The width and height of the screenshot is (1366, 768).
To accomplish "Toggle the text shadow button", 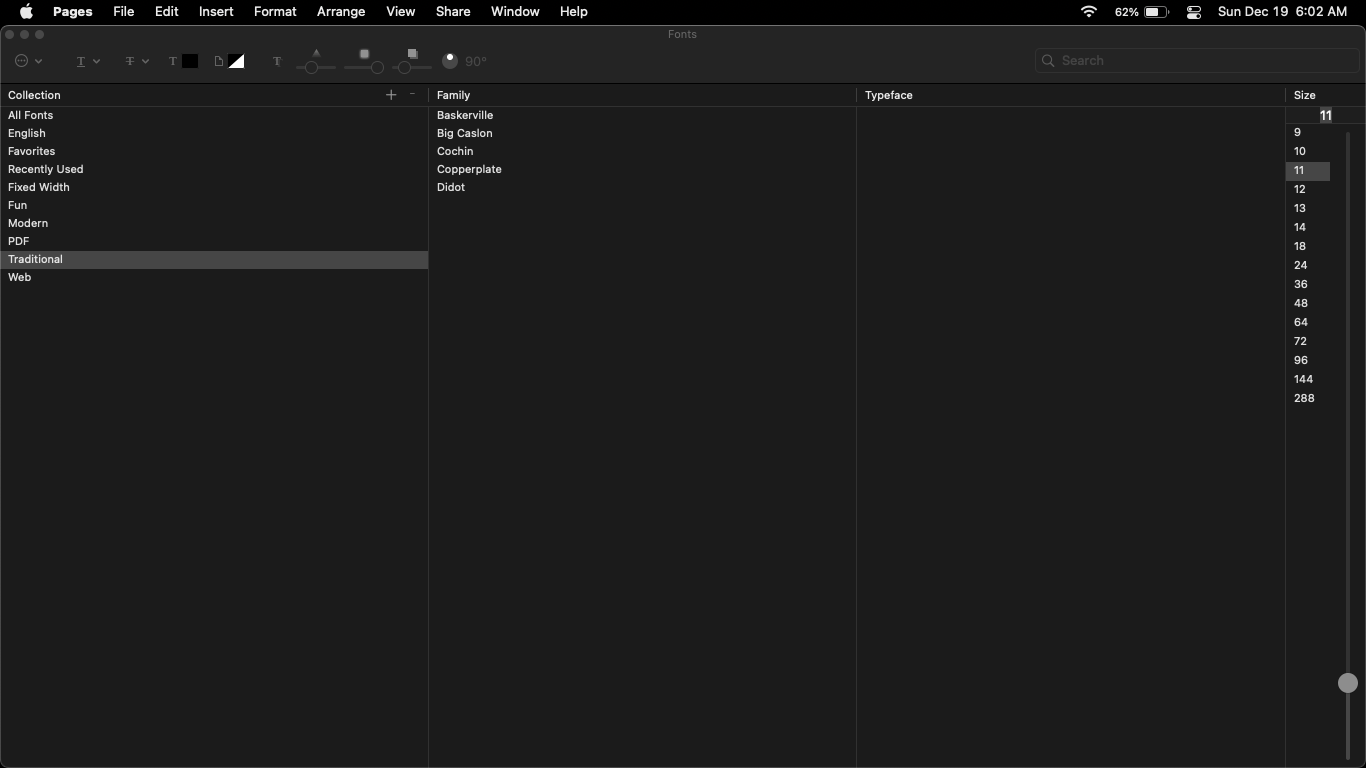I will (277, 61).
